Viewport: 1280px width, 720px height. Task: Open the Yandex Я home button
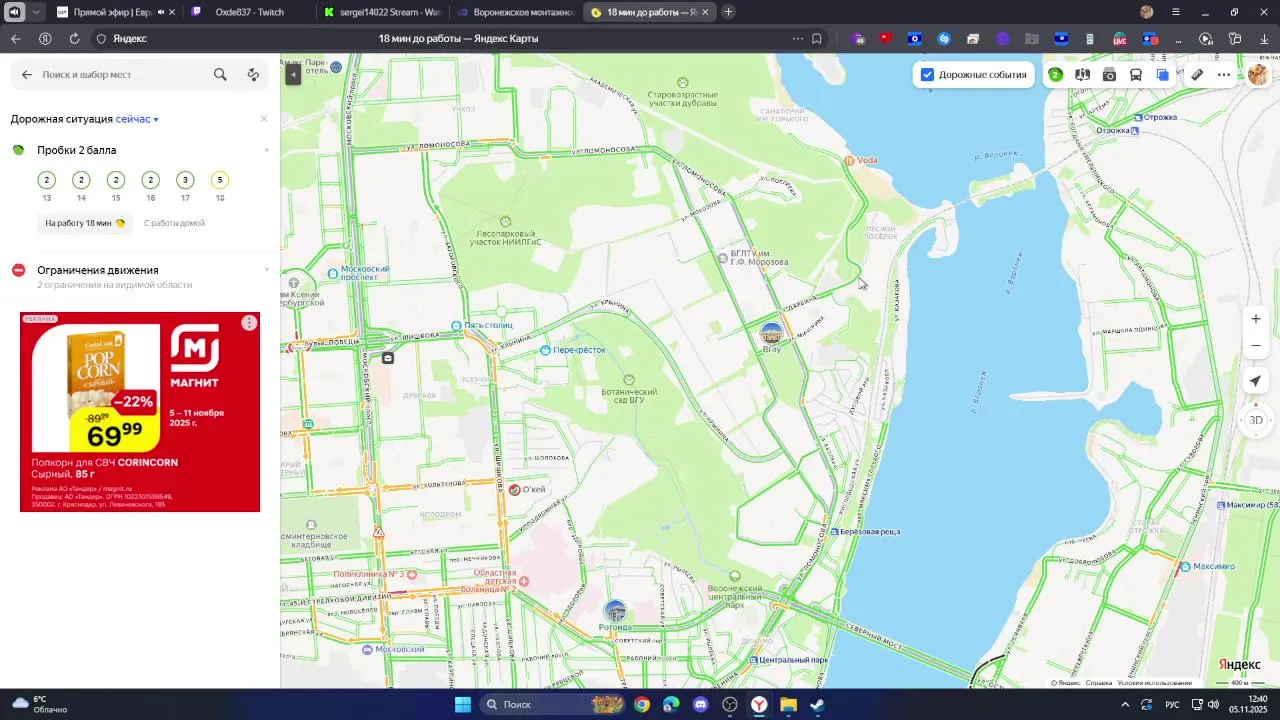[x=45, y=39]
